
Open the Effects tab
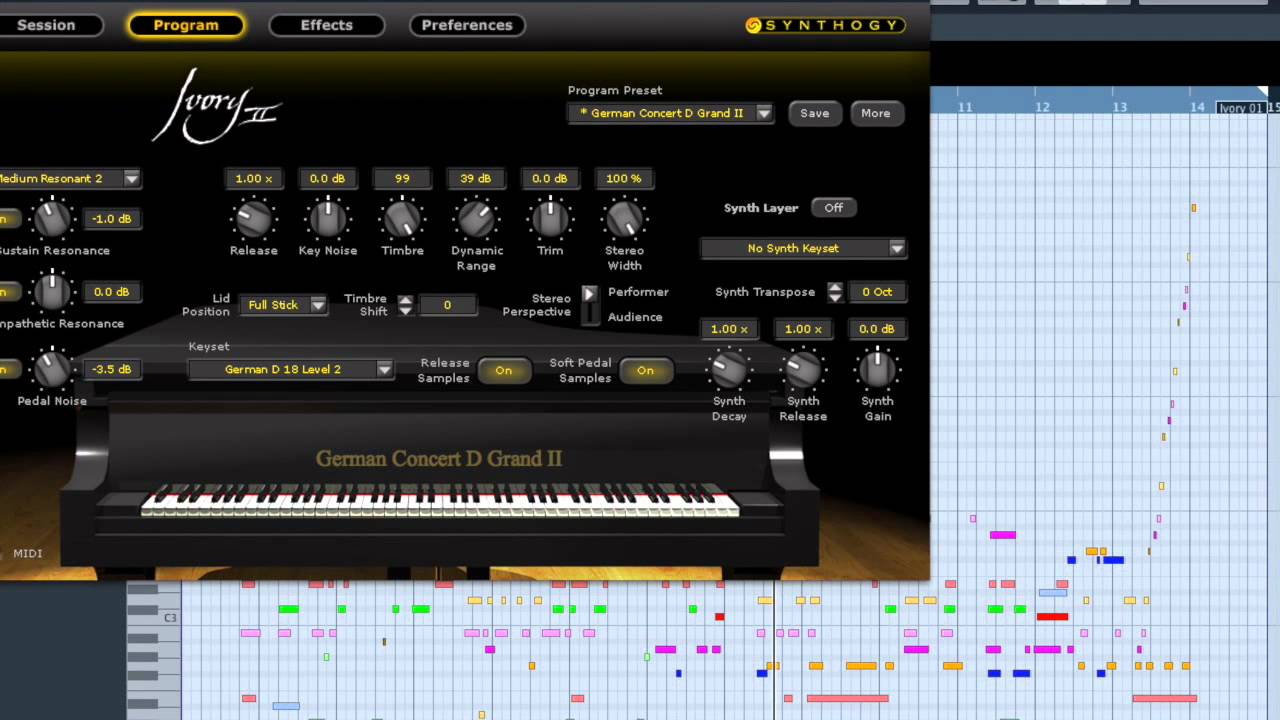[x=327, y=25]
